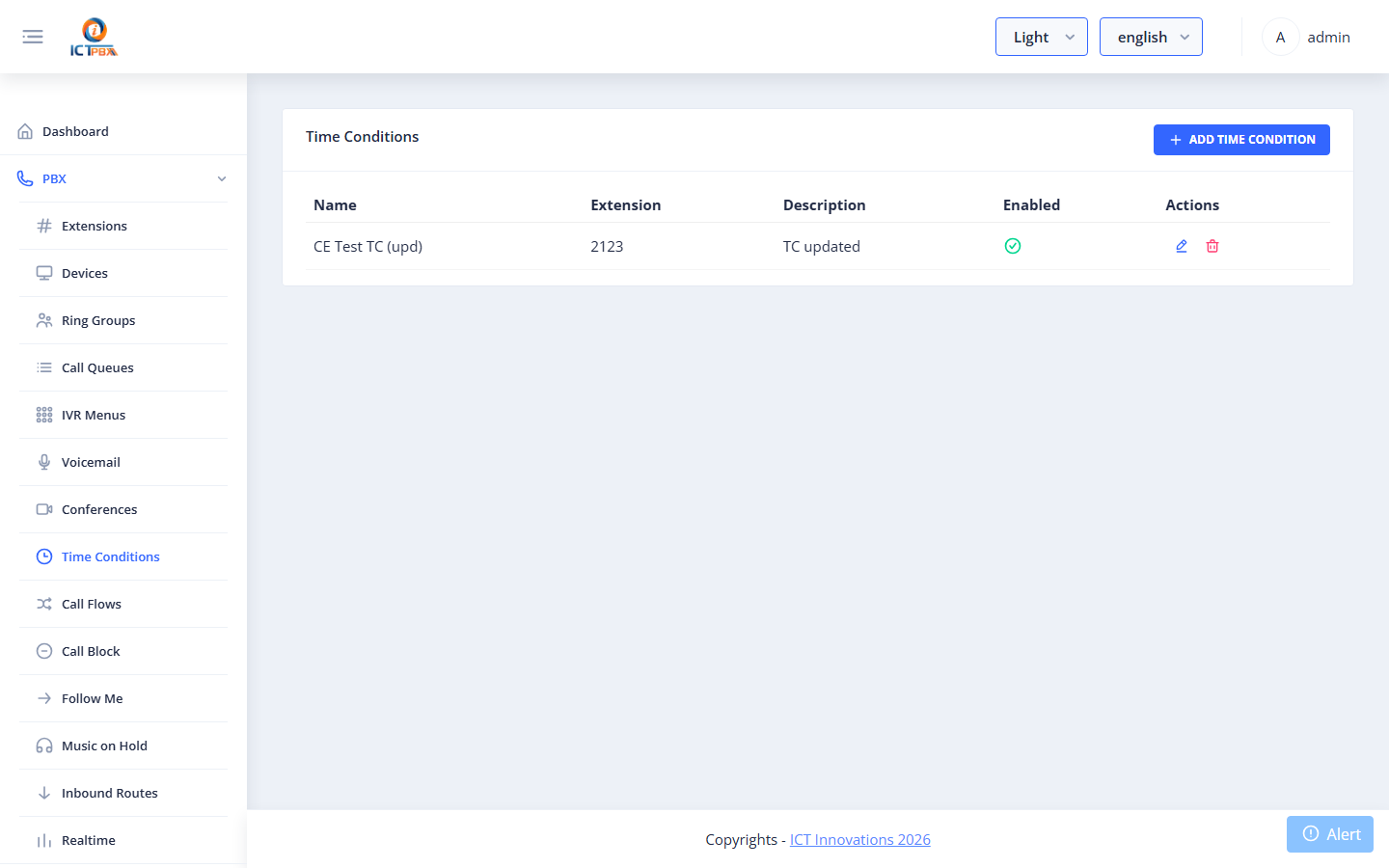The width and height of the screenshot is (1389, 868).
Task: Click the Alert button
Action: [x=1330, y=834]
